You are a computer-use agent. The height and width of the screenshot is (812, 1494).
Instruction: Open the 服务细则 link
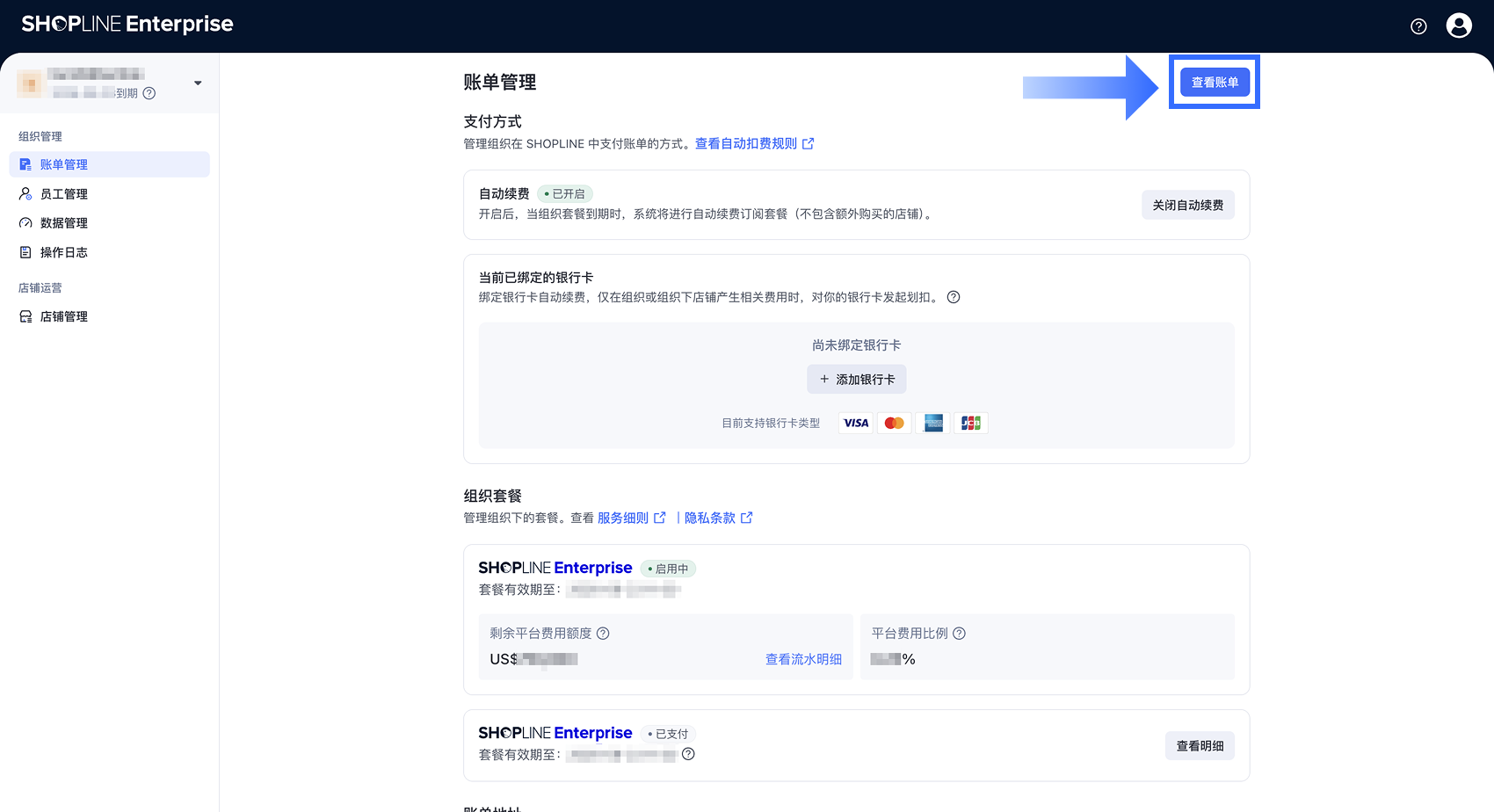(x=631, y=518)
